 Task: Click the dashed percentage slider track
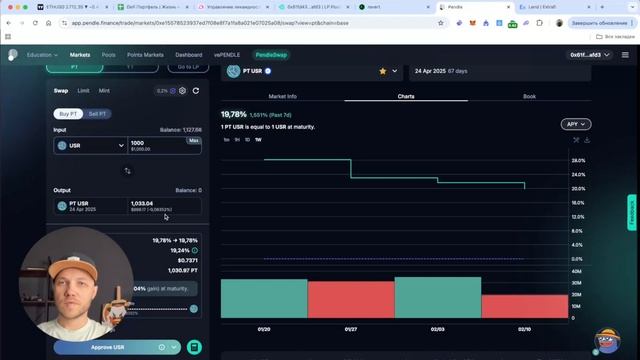(x=157, y=309)
